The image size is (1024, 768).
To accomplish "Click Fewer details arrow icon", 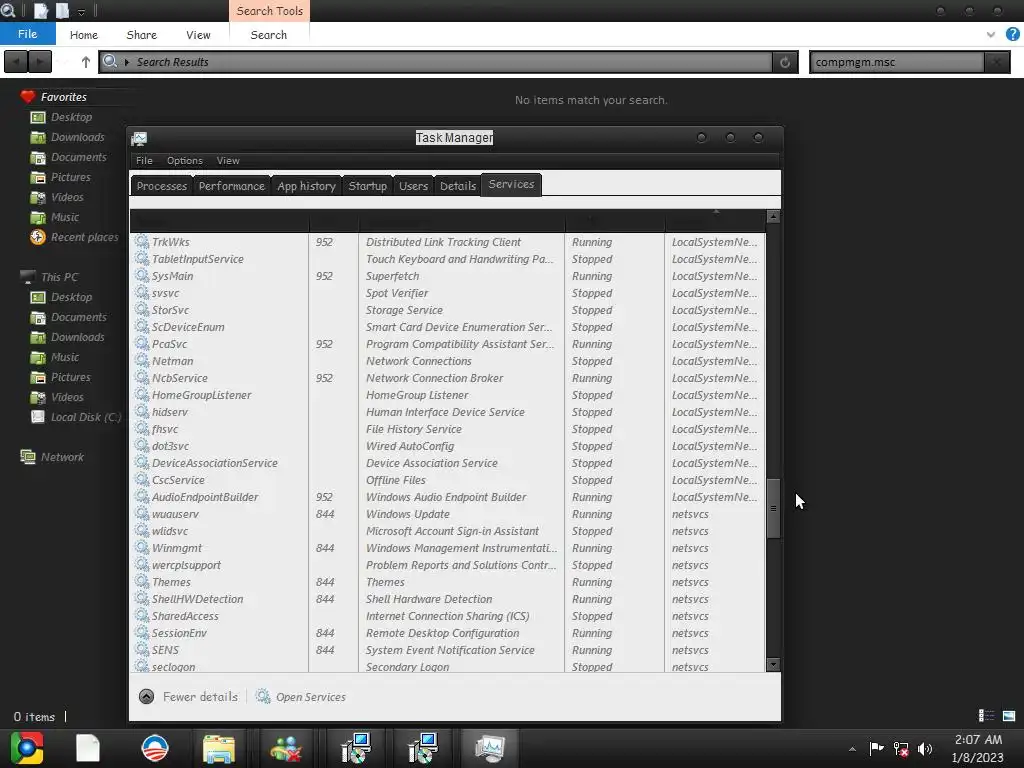I will (x=146, y=697).
